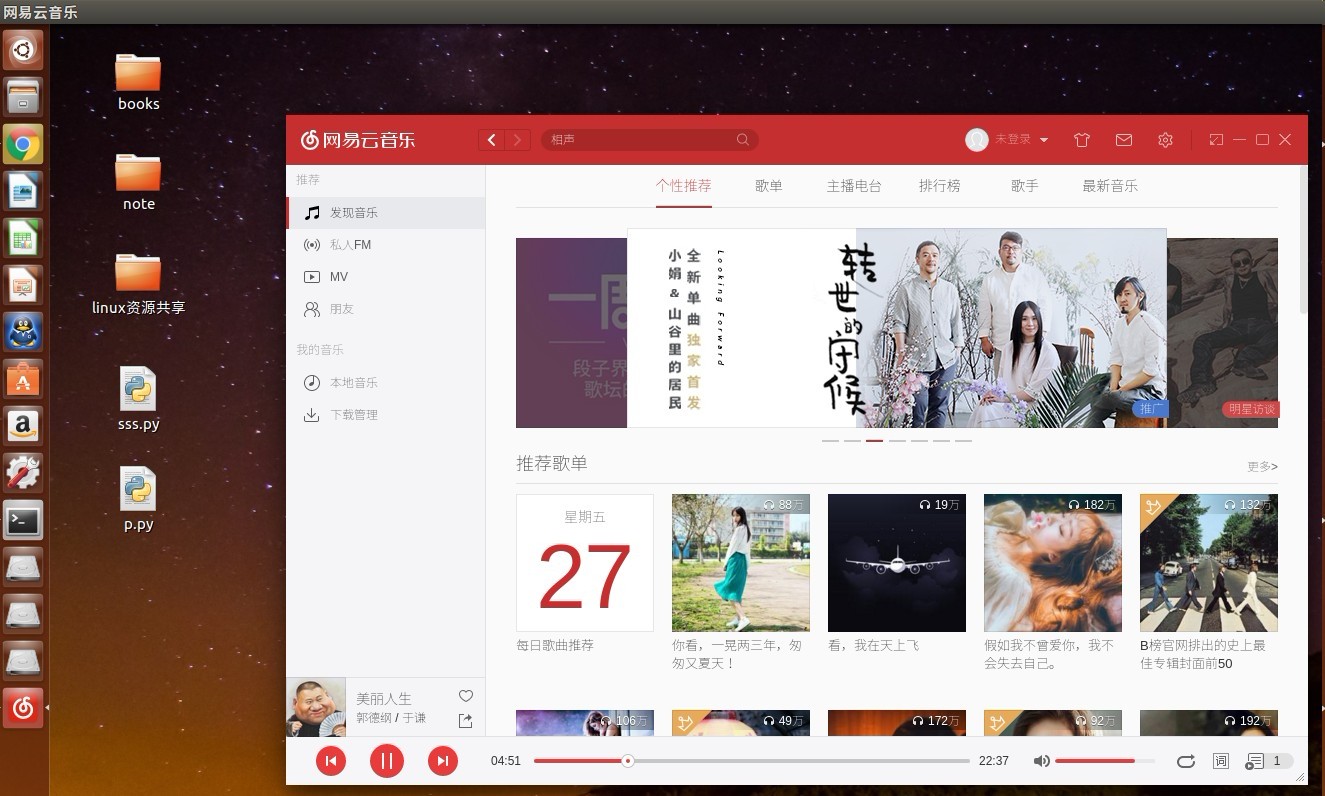1325x796 pixels.
Task: Switch to the 个性推荐 tab
Action: pos(684,186)
